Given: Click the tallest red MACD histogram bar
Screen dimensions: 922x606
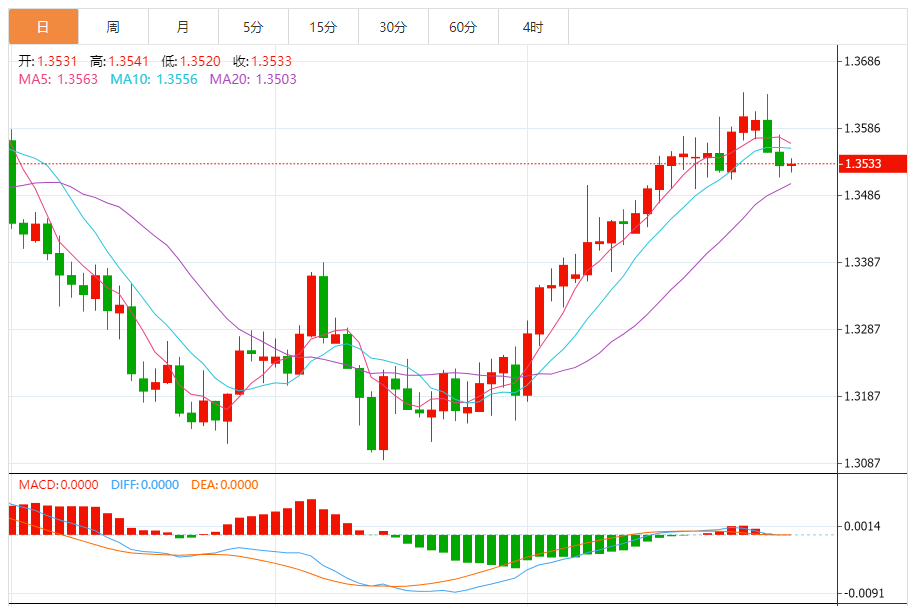Looking at the screenshot, I should 311,517.
